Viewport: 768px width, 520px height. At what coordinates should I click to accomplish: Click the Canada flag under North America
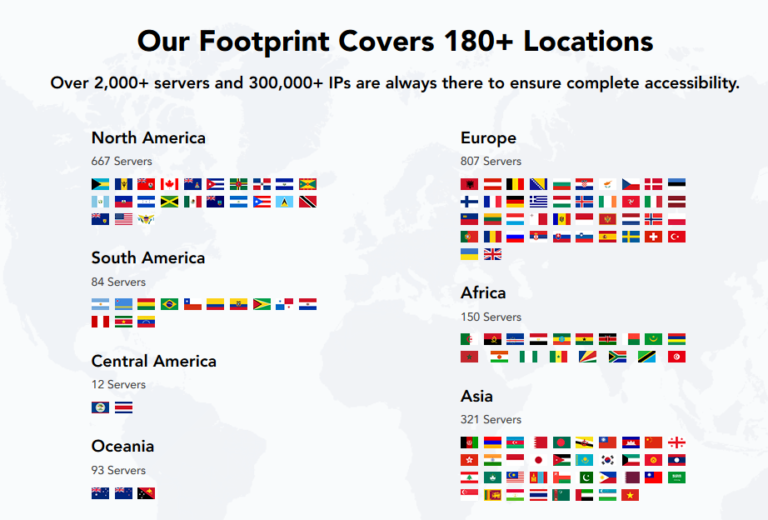(169, 184)
